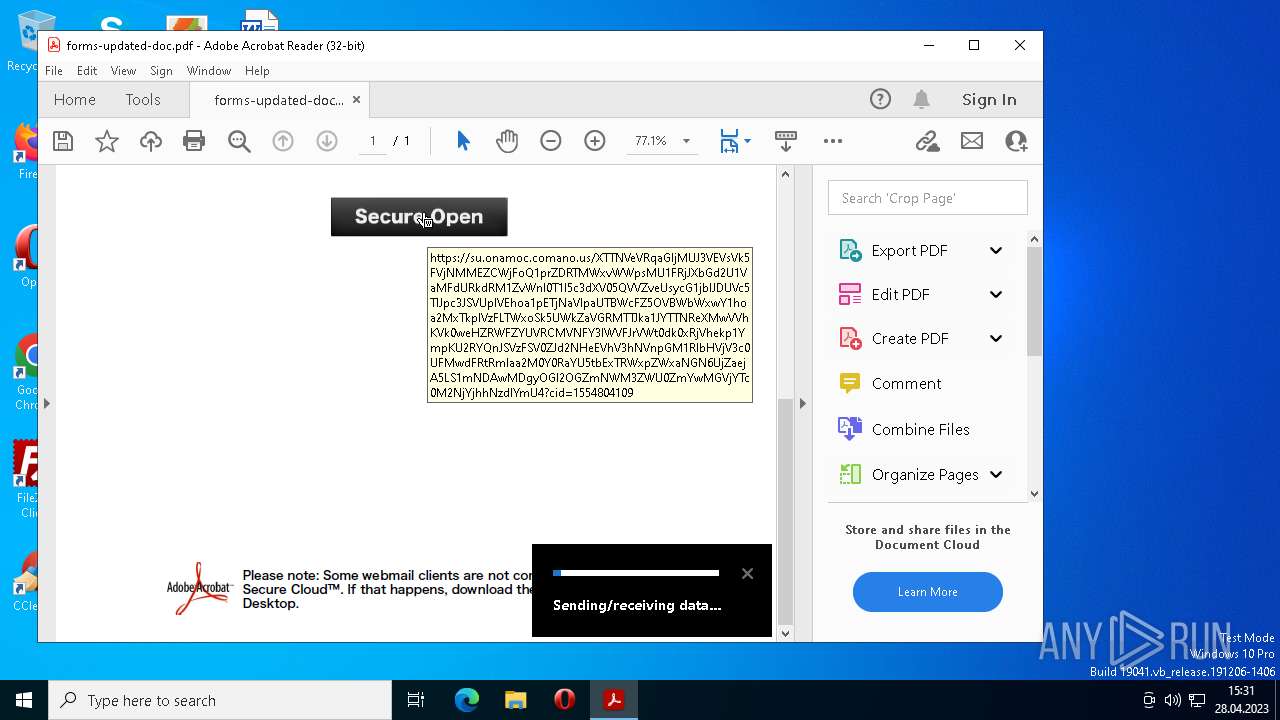The width and height of the screenshot is (1280, 720).
Task: Expand the left navigation pane arrow
Action: (x=46, y=403)
